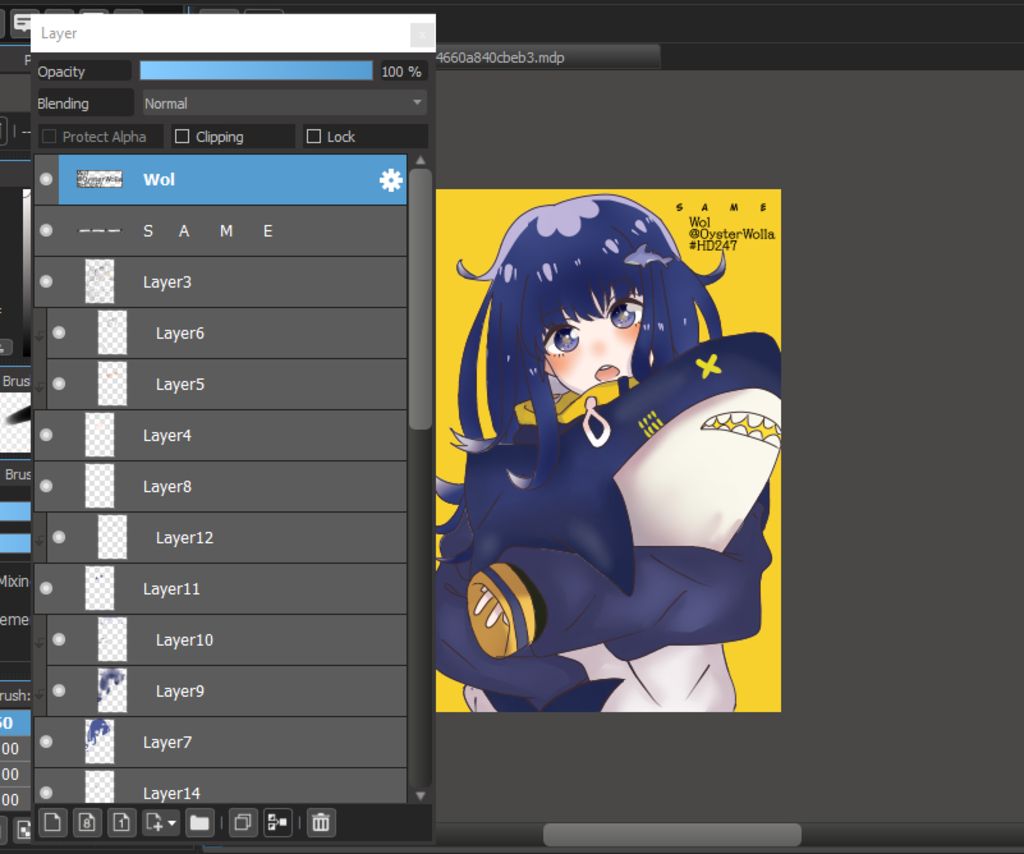Select Layer4 in the layer list
1024x854 pixels.
(x=220, y=435)
